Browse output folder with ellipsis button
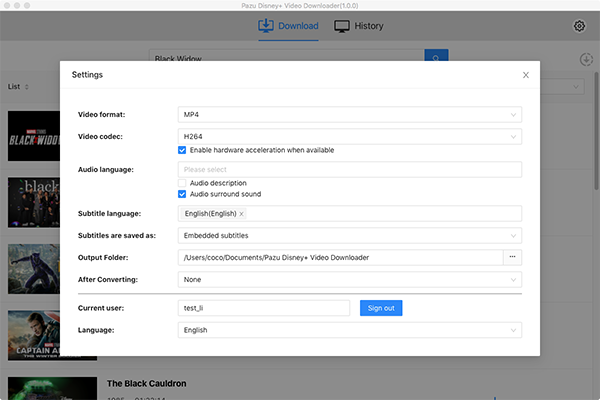Viewport: 600px width, 400px height. point(512,257)
